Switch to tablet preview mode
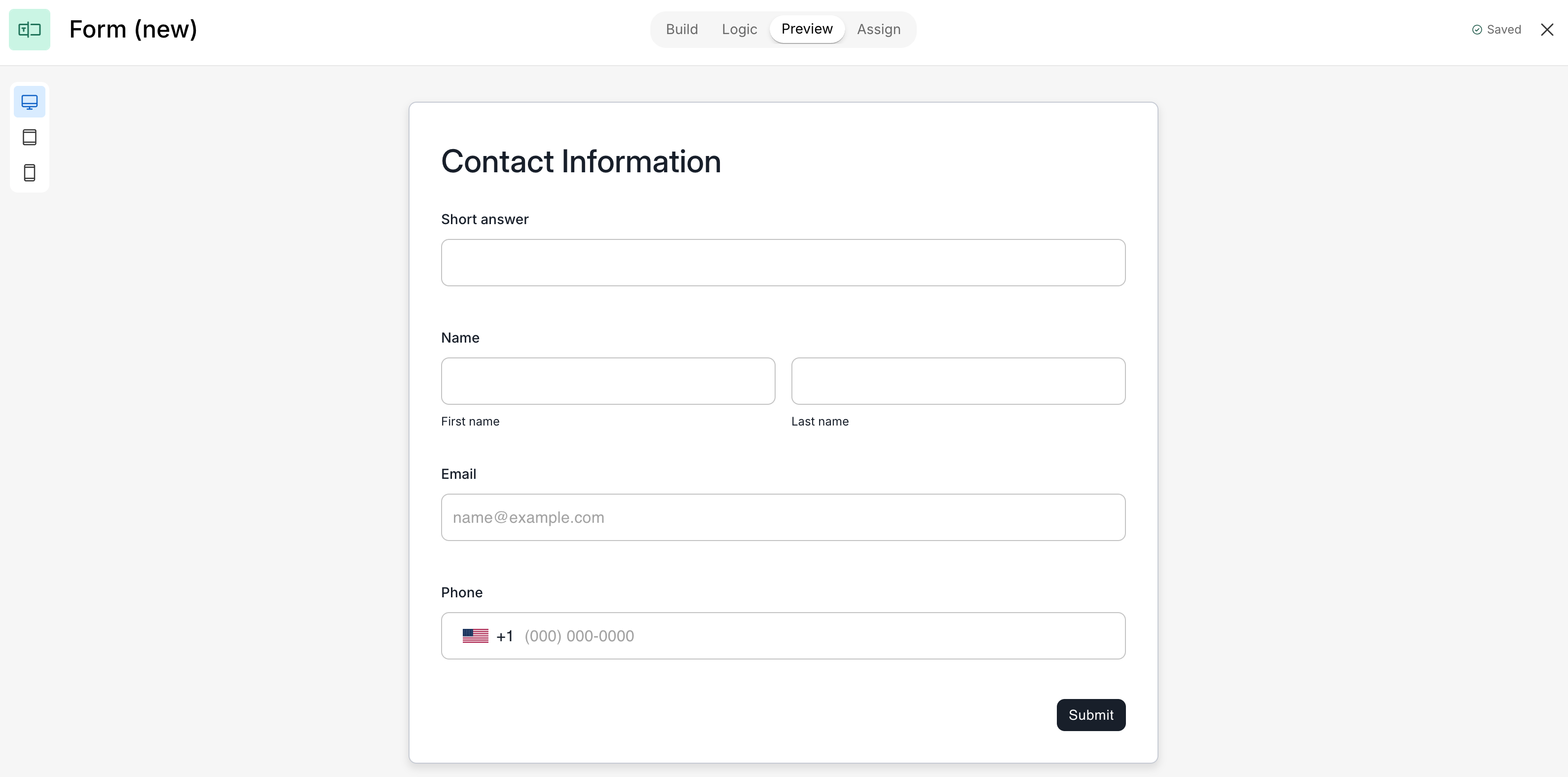 [x=29, y=137]
